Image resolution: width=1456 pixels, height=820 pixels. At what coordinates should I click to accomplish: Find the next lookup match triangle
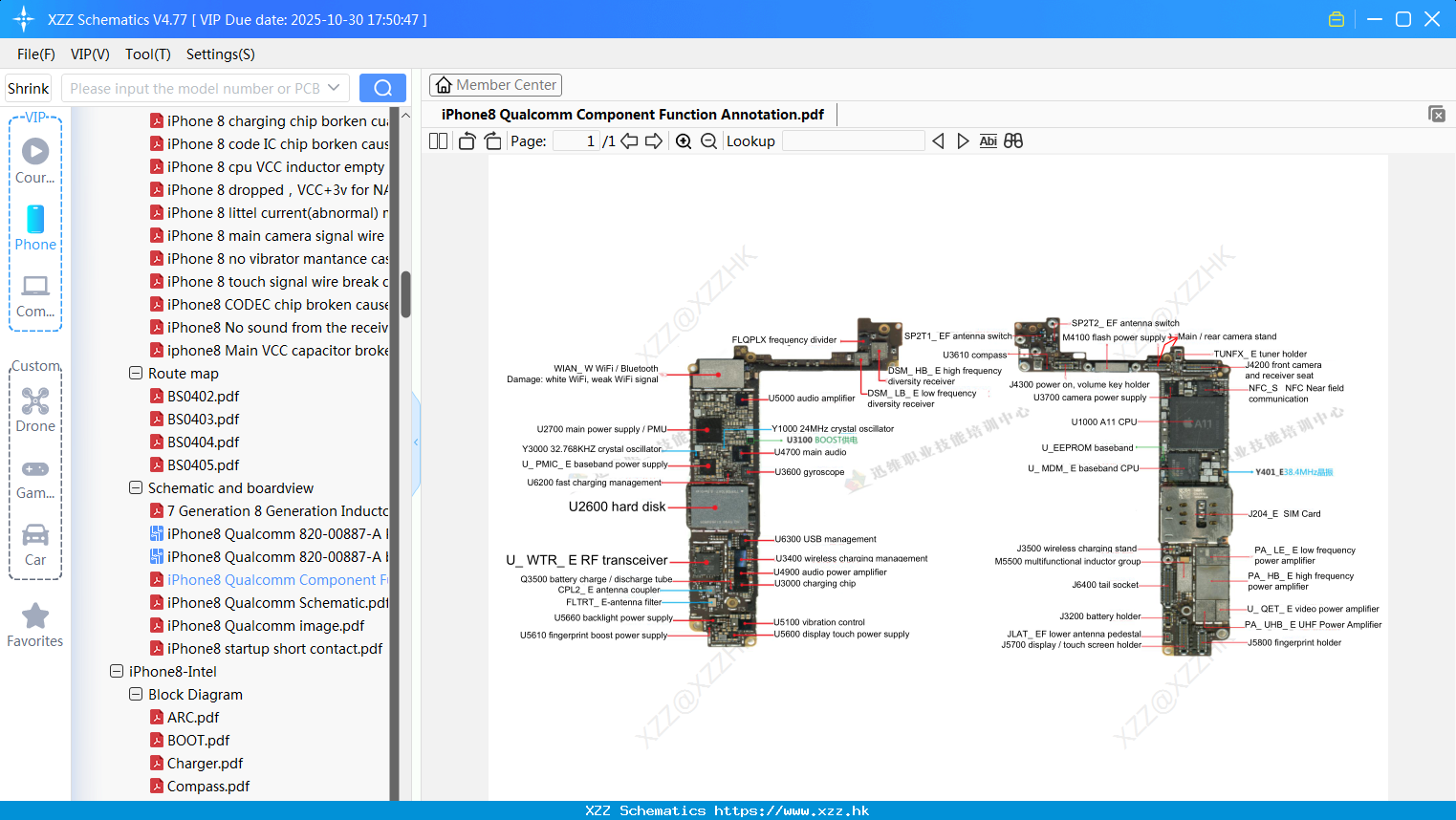point(963,140)
